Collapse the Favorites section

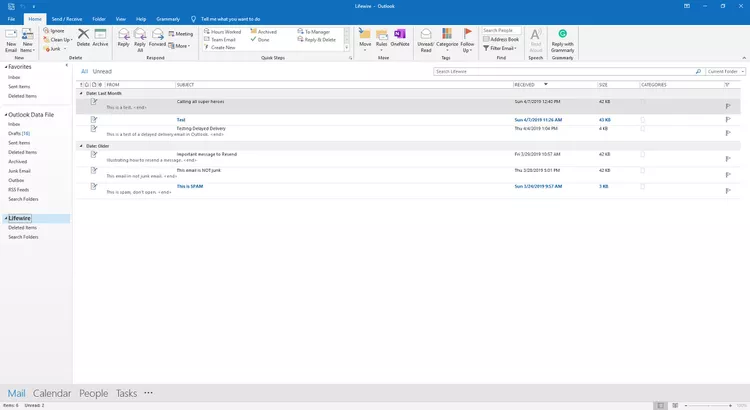(x=6, y=67)
